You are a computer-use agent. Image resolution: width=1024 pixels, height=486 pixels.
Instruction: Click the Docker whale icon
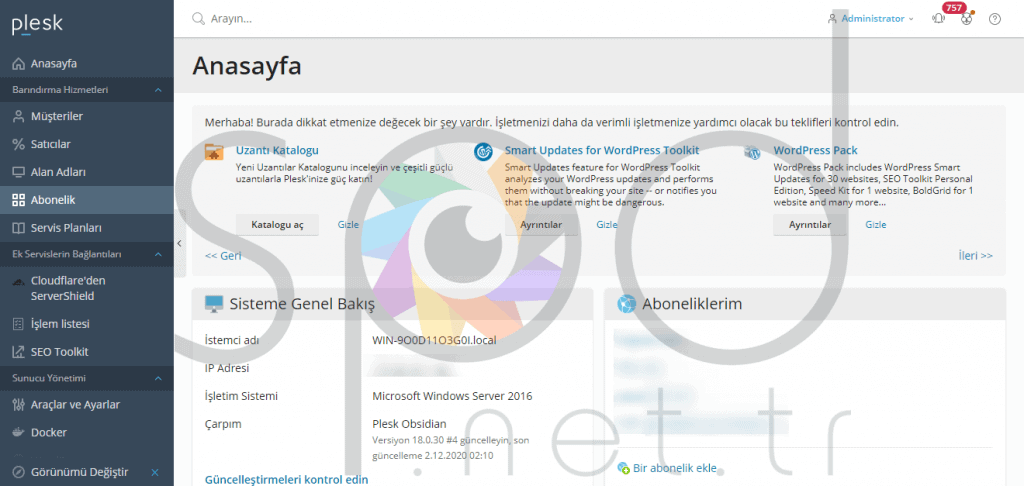click(x=18, y=432)
